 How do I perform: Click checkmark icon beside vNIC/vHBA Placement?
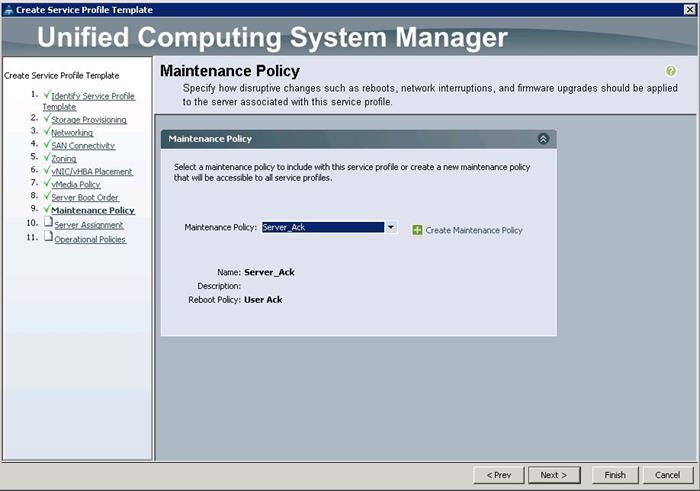[x=47, y=170]
